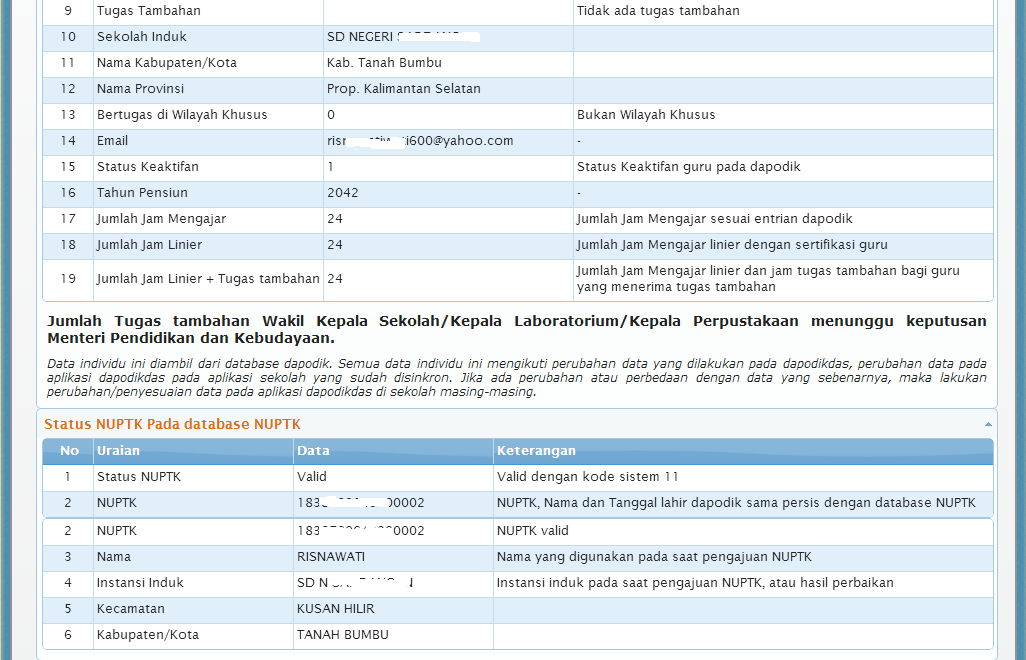Click the 'Instansi Induk' label
The height and width of the screenshot is (660, 1026).
tap(140, 583)
